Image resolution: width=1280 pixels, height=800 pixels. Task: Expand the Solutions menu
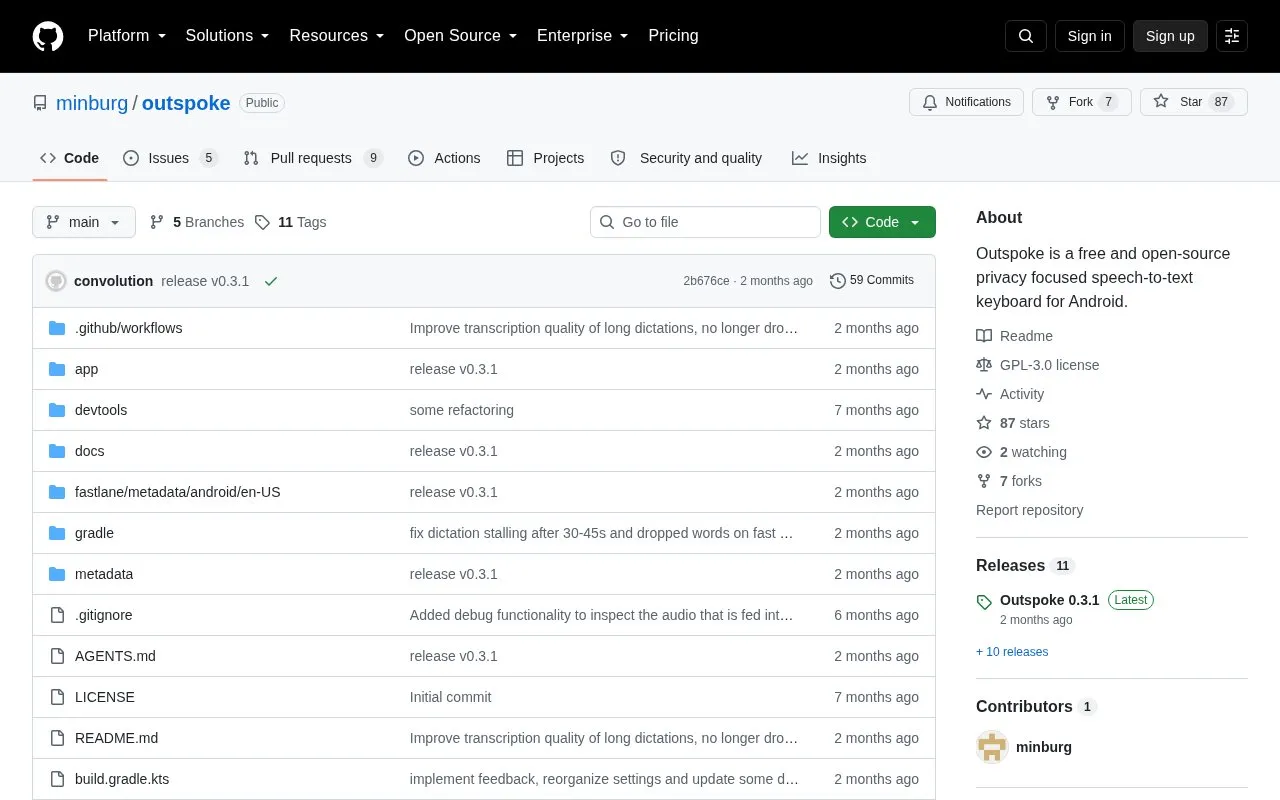pos(228,36)
